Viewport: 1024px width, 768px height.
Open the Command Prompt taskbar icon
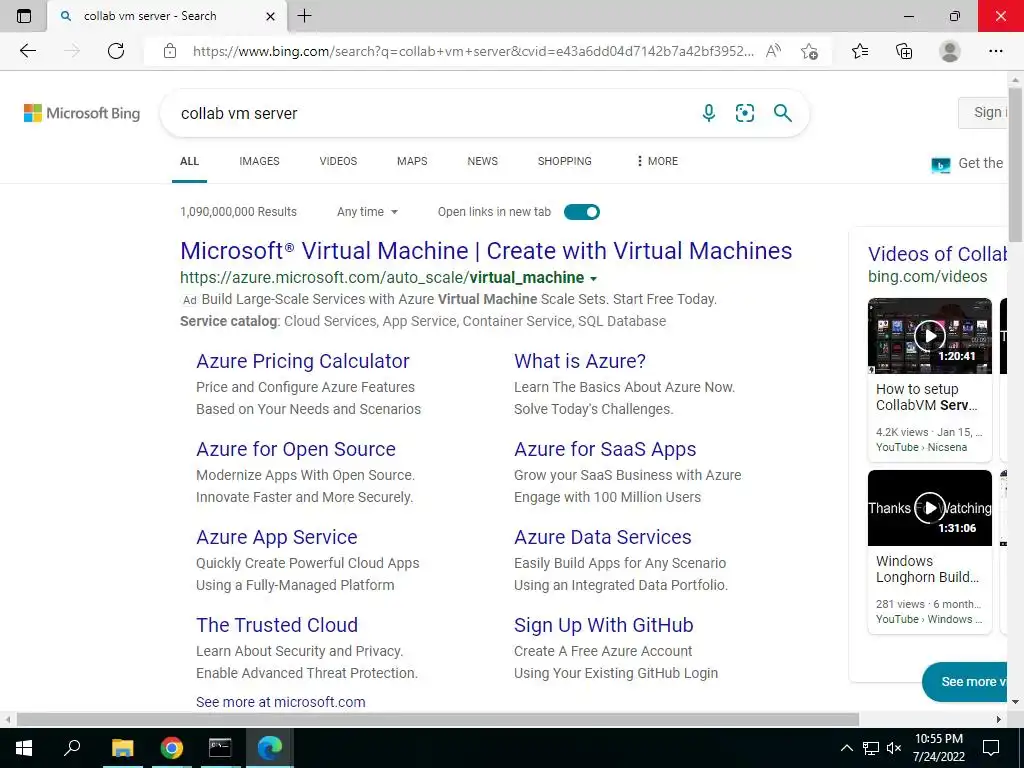click(x=220, y=748)
